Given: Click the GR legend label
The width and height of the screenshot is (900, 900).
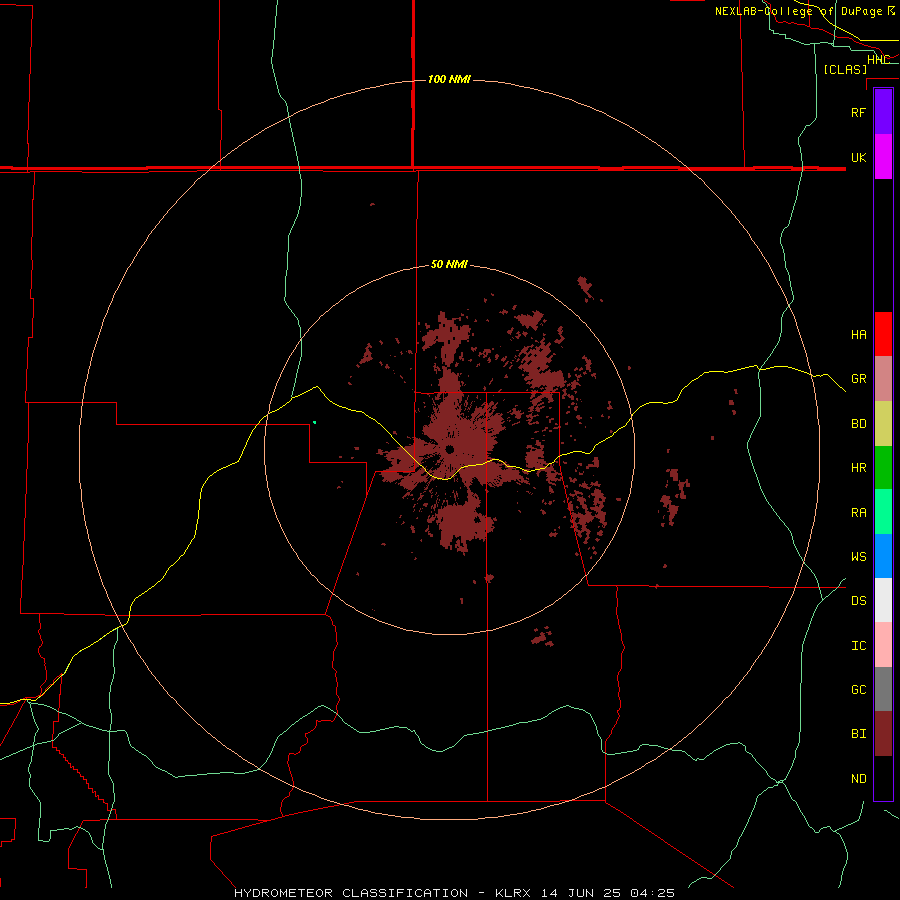Looking at the screenshot, I should pyautogui.click(x=858, y=379).
